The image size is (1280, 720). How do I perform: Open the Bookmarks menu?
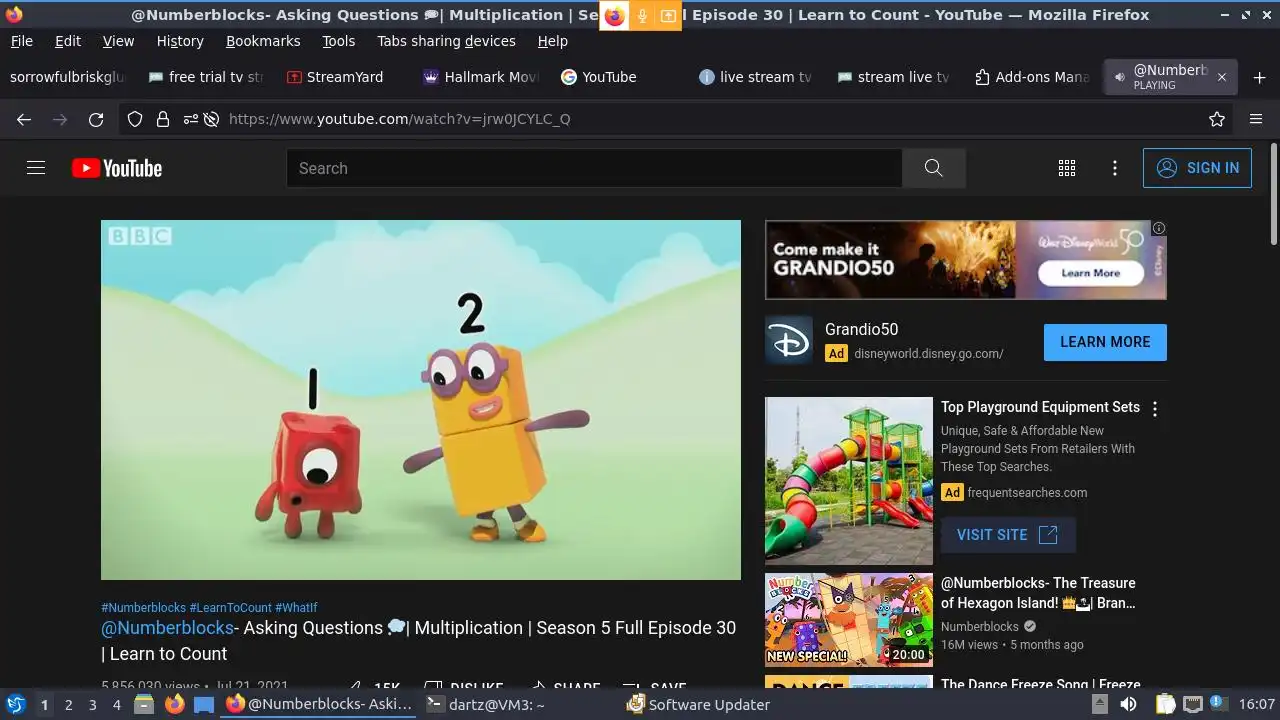pos(263,41)
